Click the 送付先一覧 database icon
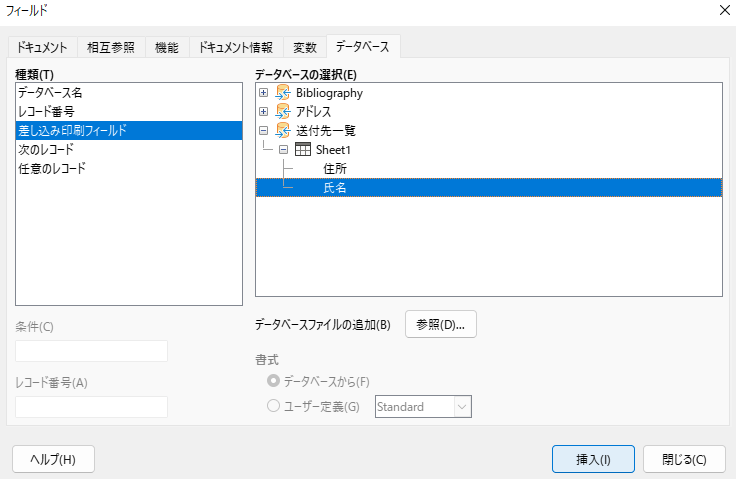Viewport: 736px width, 479px height. pyautogui.click(x=282, y=130)
